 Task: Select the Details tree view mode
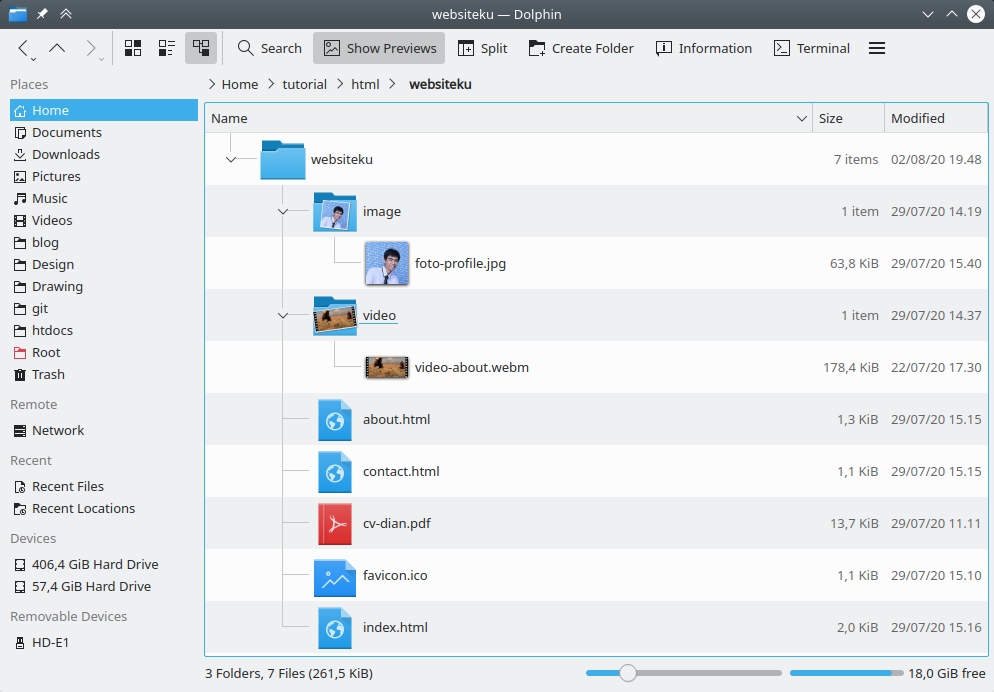(200, 47)
